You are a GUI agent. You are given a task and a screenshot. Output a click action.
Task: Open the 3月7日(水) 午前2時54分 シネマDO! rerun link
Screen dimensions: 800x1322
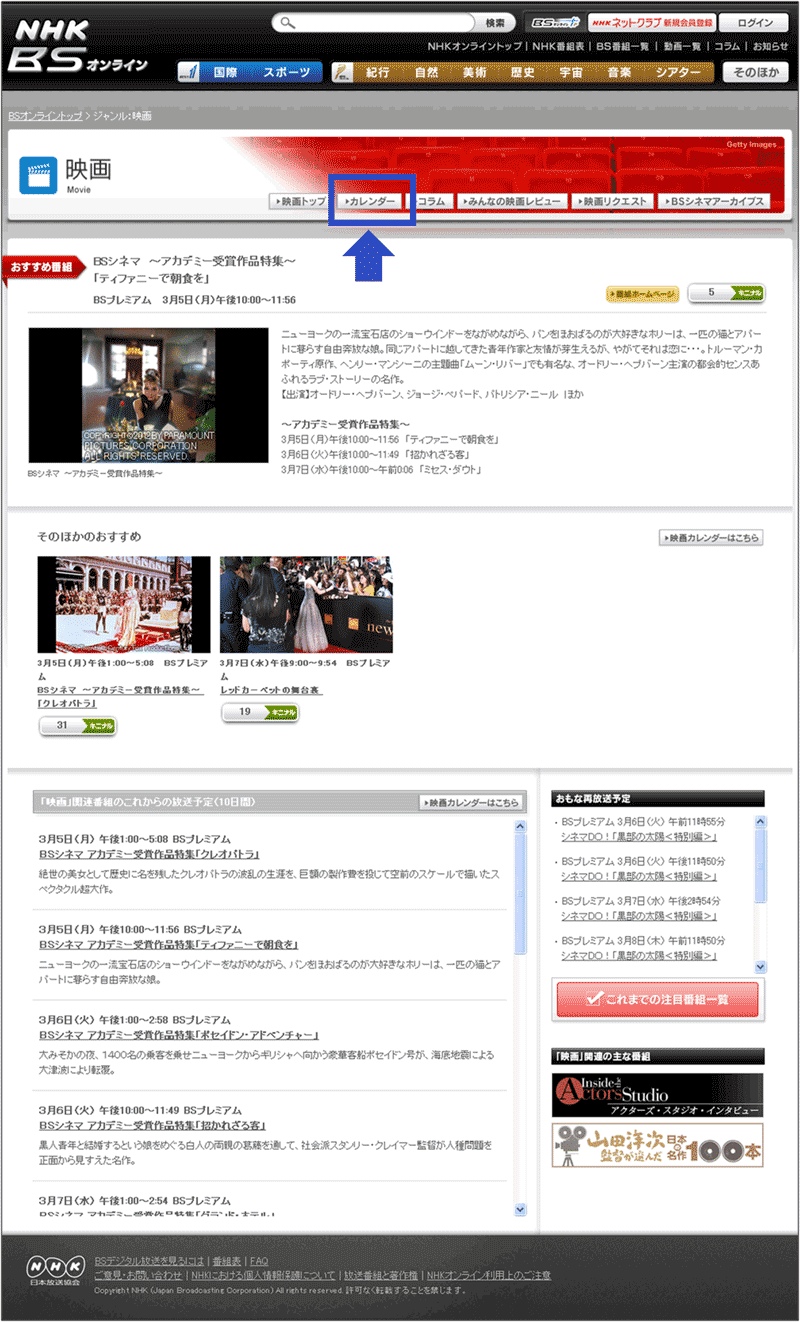(638, 914)
